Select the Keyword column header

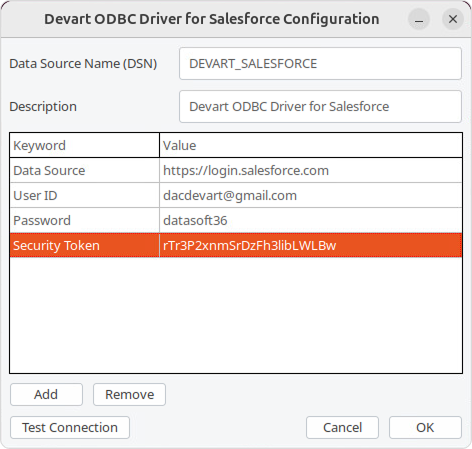pyautogui.click(x=85, y=145)
